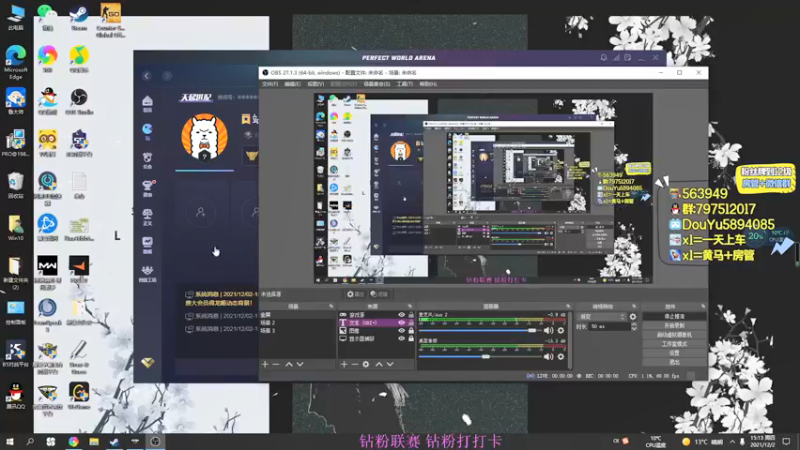The width and height of the screenshot is (800, 450).
Task: Remove the selected scene in OBS
Action: tap(276, 364)
